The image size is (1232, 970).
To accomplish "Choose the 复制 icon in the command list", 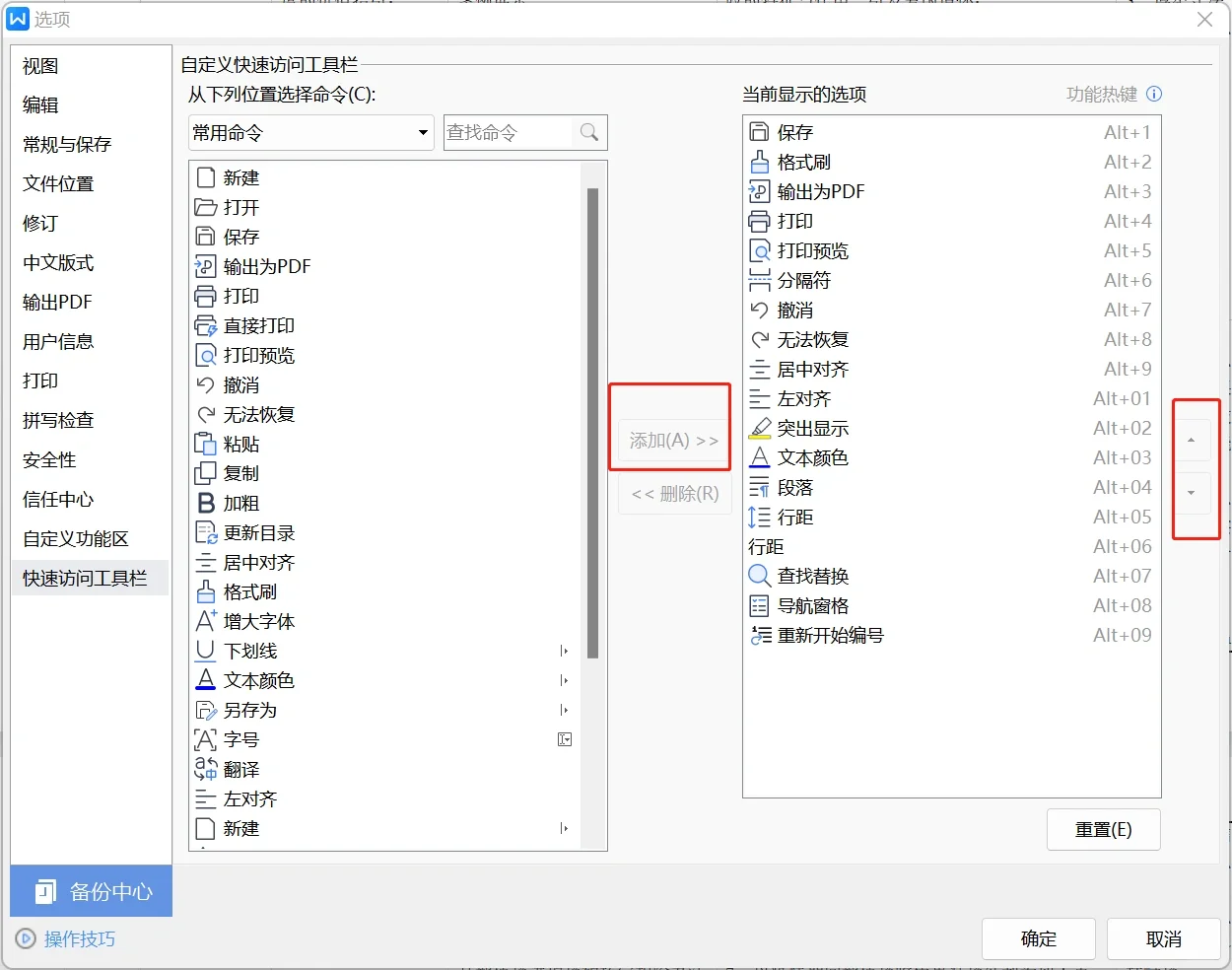I will click(205, 473).
